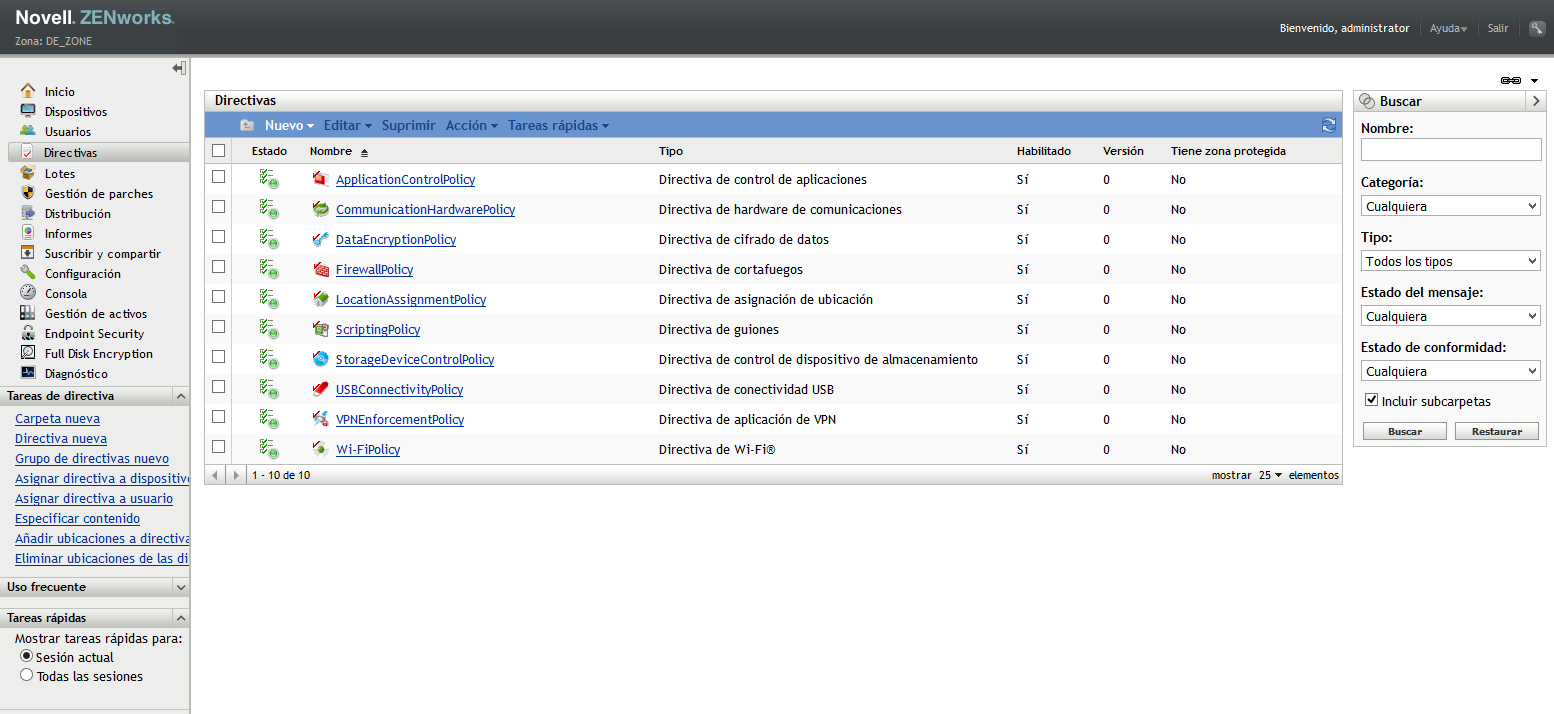
Task: Click the Buscar button in search panel
Action: pyautogui.click(x=1404, y=431)
